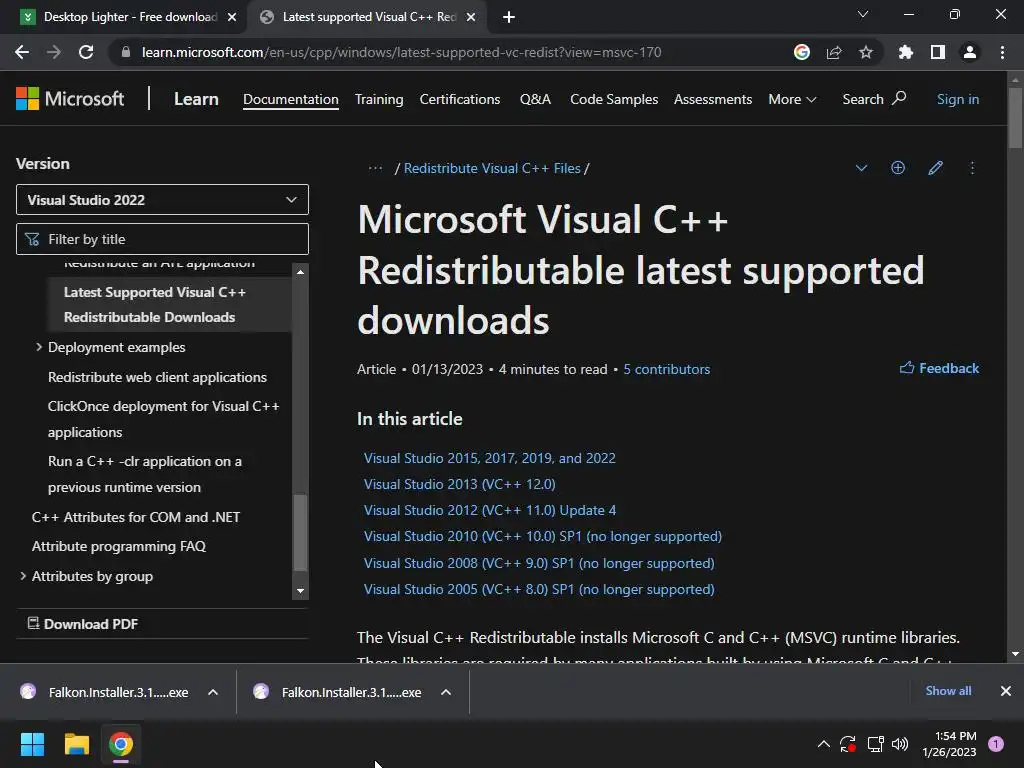Jump to Visual Studio 2005 SP1 section
Image resolution: width=1024 pixels, height=768 pixels.
pyautogui.click(x=539, y=589)
